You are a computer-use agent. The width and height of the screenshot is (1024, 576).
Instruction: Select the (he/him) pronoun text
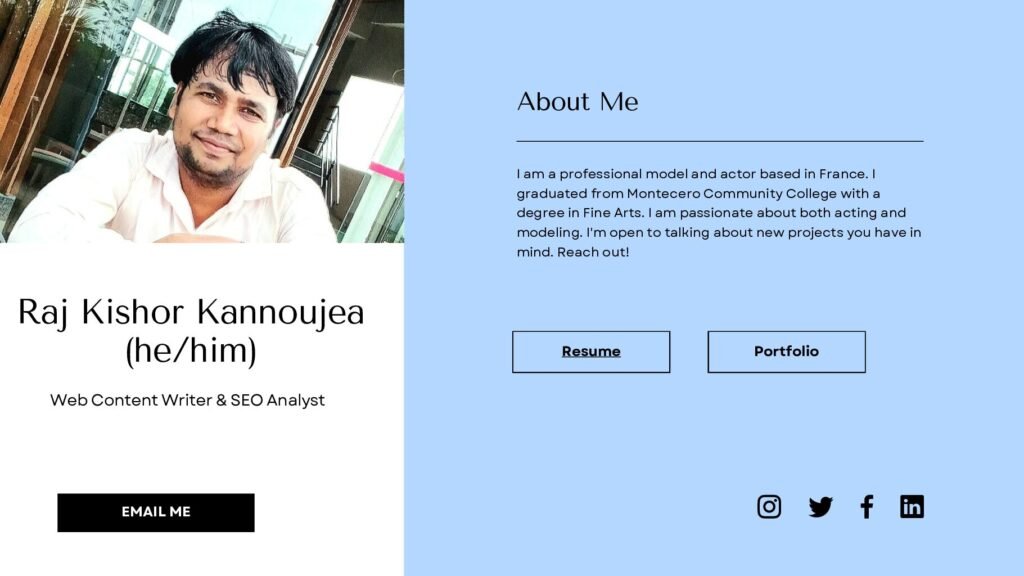tap(191, 351)
